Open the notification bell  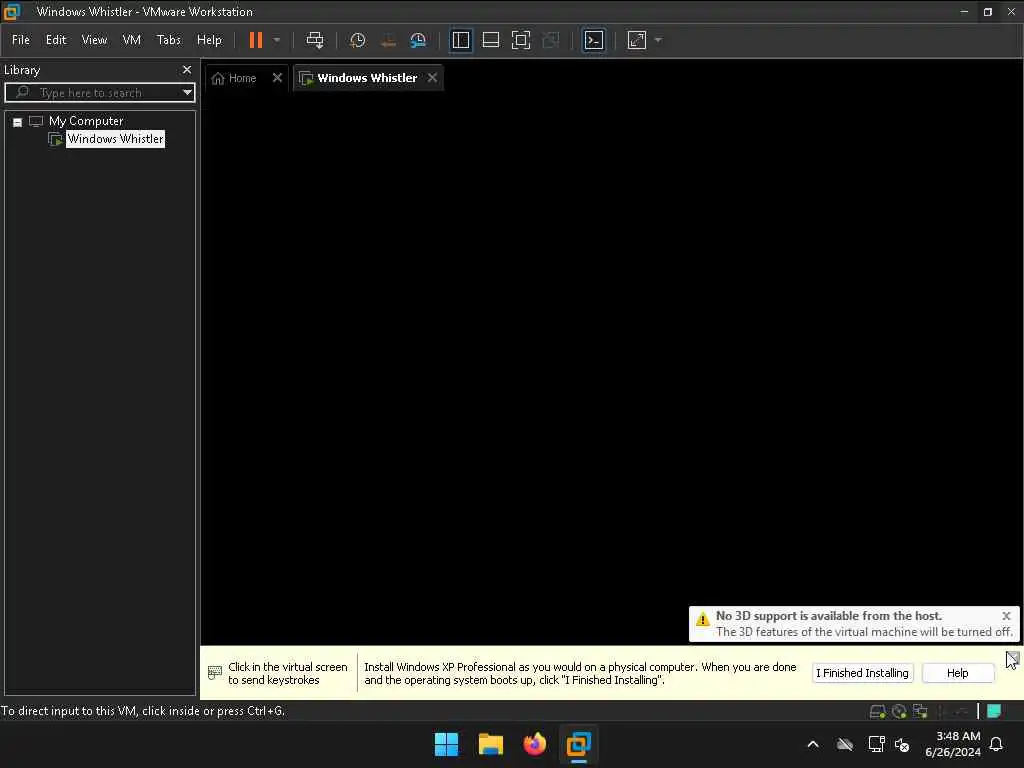click(997, 744)
